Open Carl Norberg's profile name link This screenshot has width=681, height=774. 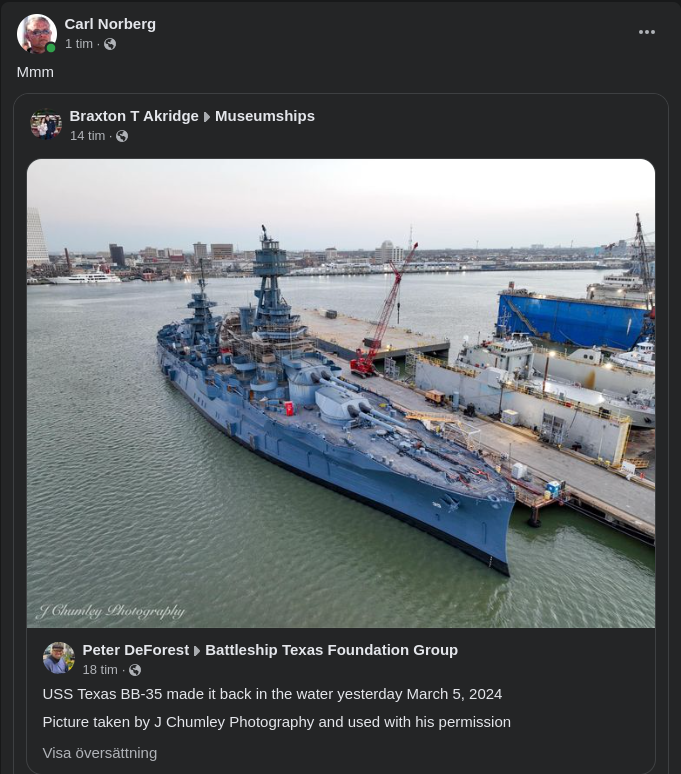(110, 23)
